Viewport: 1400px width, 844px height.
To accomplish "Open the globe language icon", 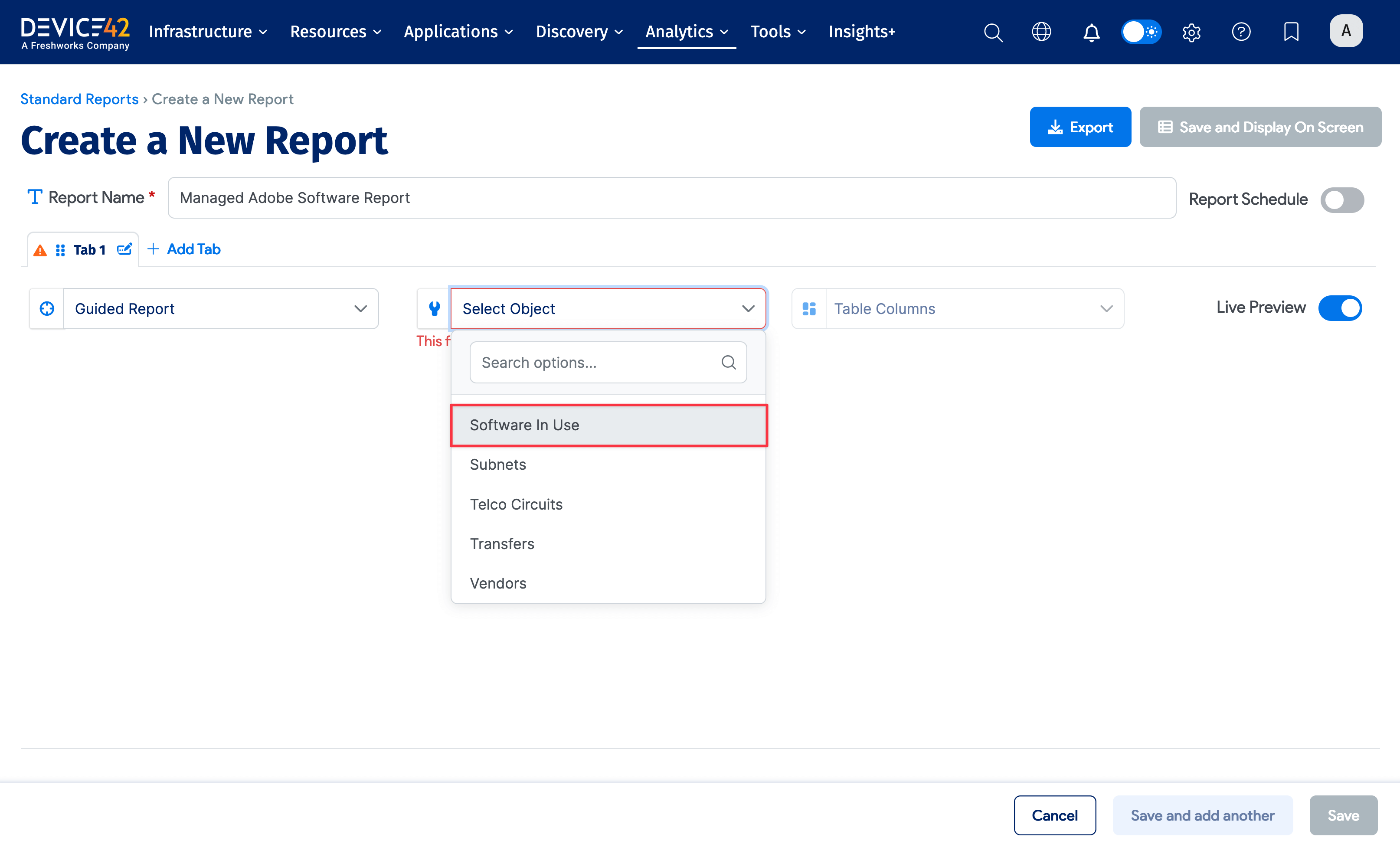I will tap(1041, 32).
